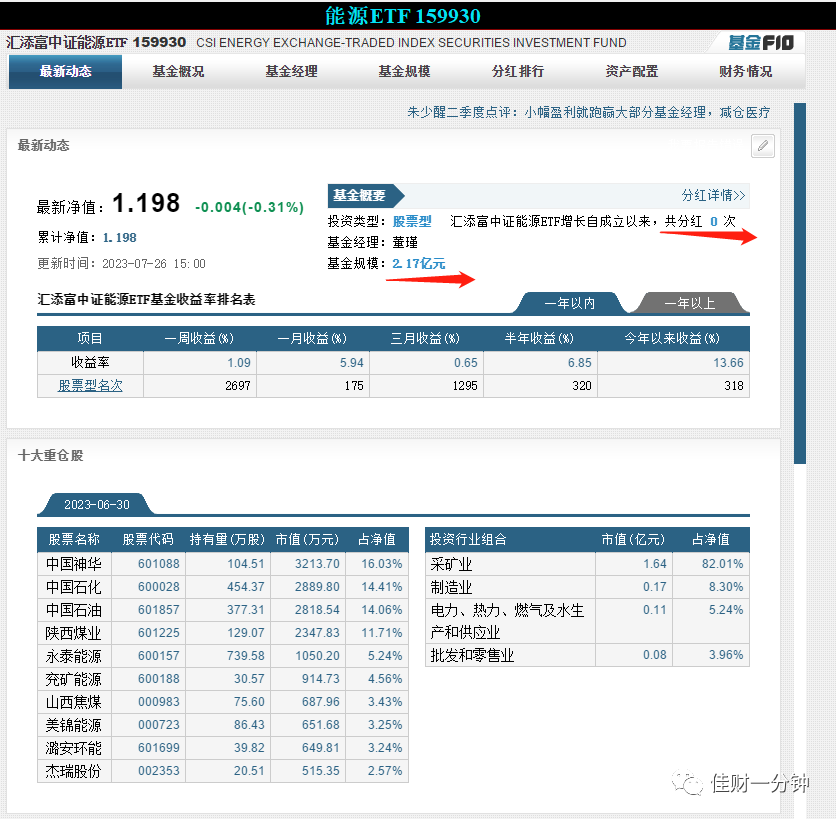The image size is (836, 819).
Task: Click 美锦能源 stock name
Action: pos(74,725)
